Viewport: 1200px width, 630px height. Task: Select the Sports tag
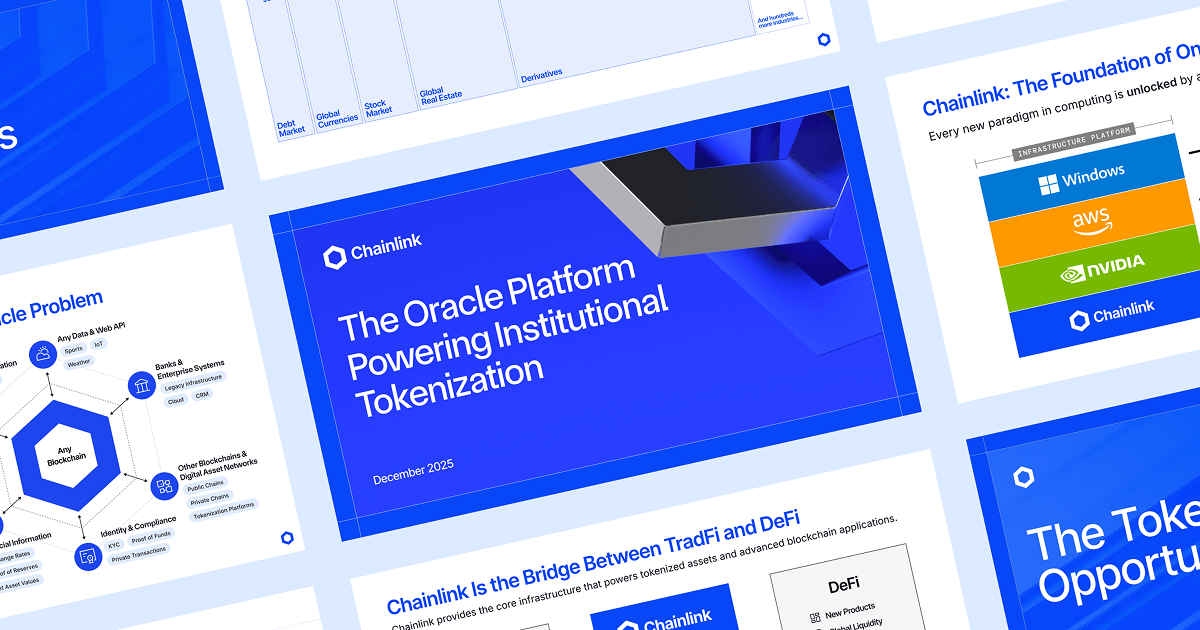pos(73,351)
